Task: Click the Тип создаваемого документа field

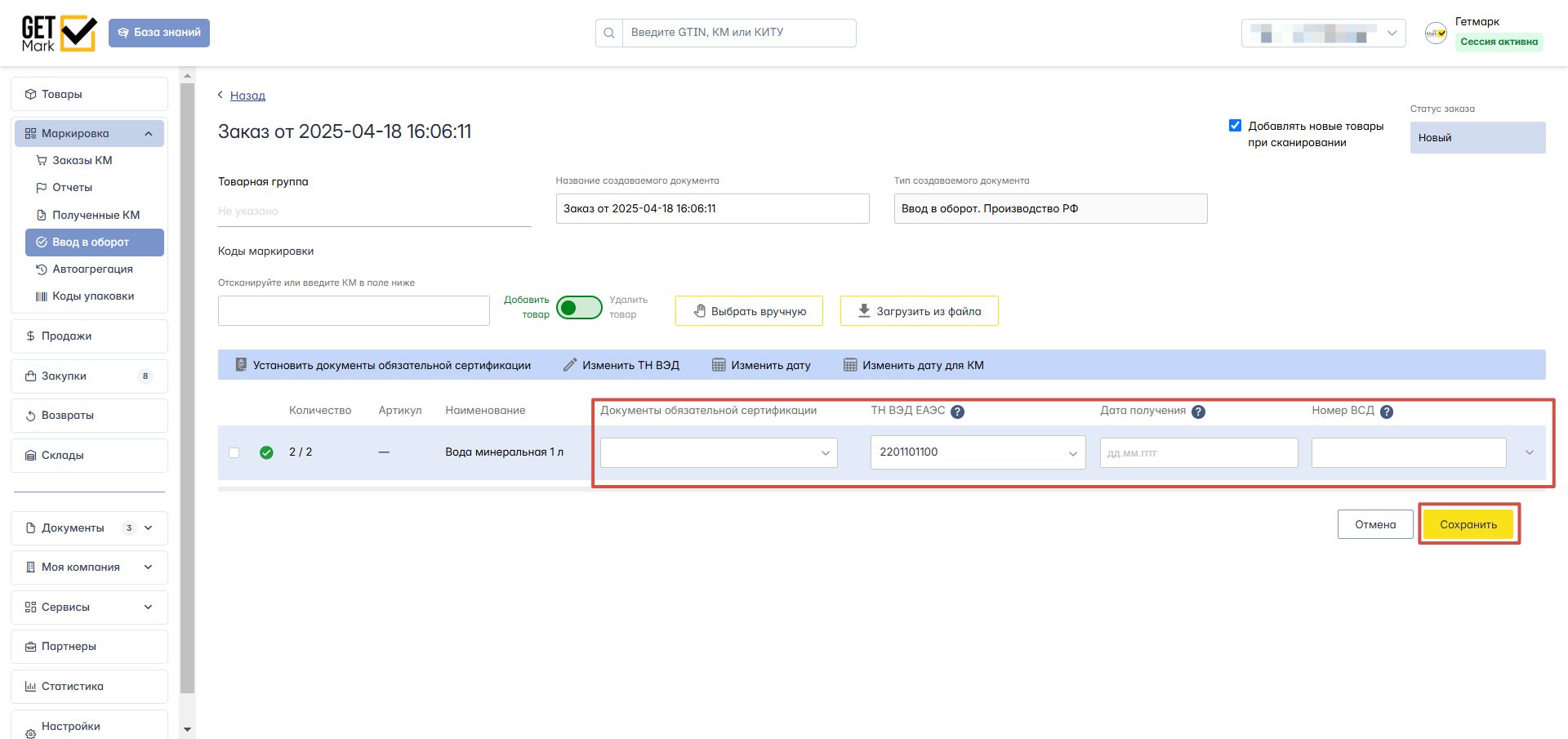Action: coord(1050,208)
